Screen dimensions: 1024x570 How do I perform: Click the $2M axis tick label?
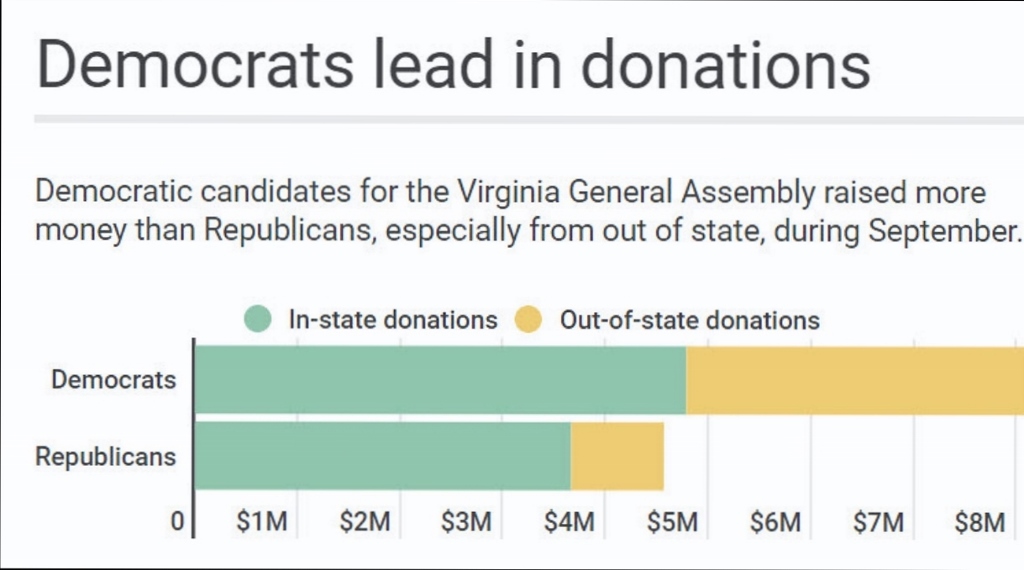[x=364, y=522]
